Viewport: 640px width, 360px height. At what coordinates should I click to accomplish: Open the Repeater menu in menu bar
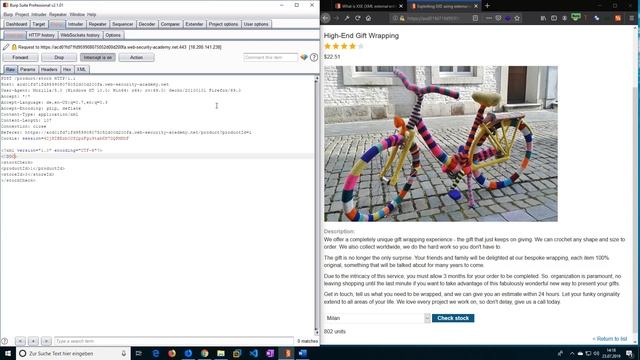pos(58,14)
